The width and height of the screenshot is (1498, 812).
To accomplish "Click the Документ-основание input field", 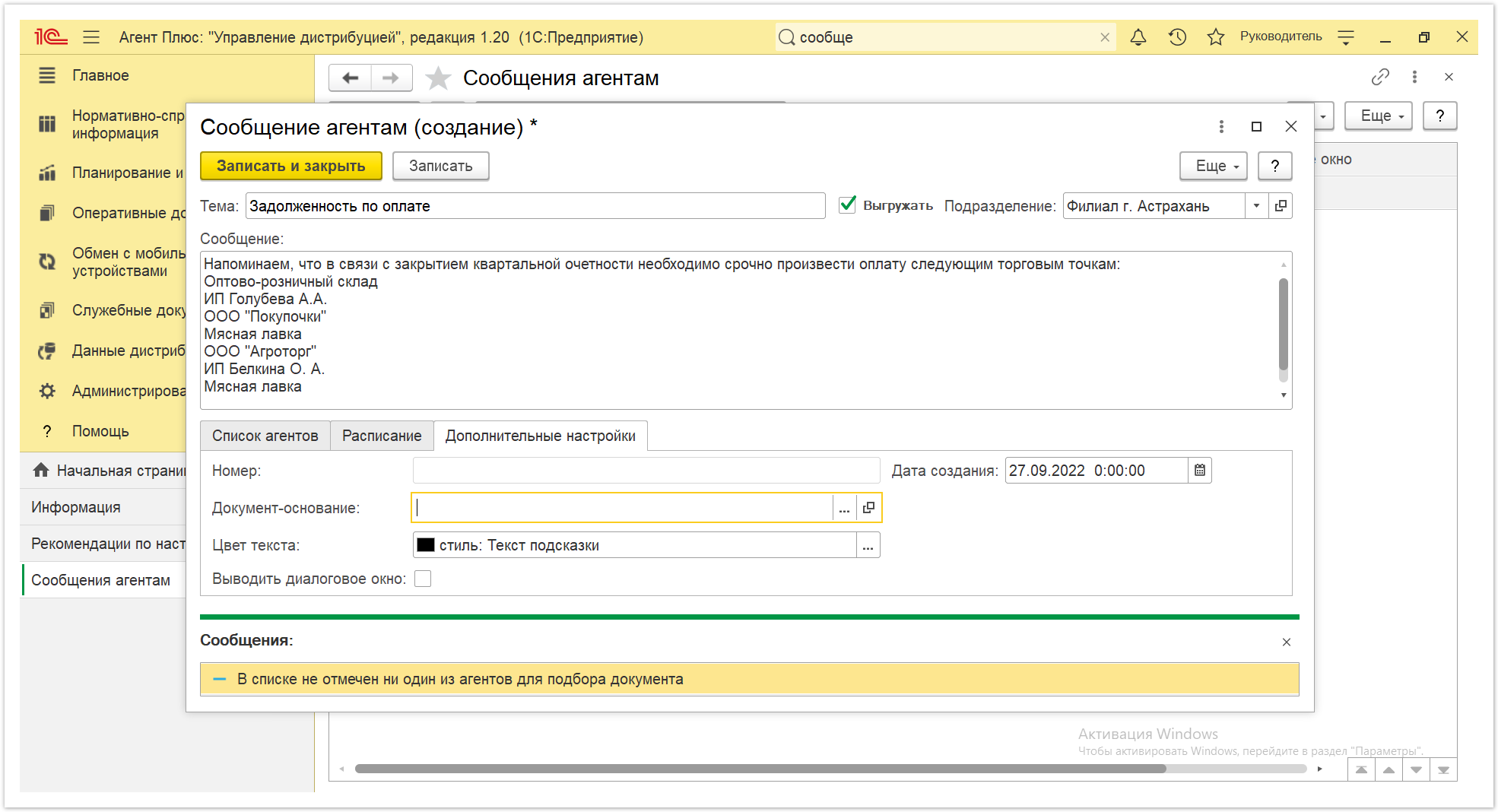I will 623,508.
